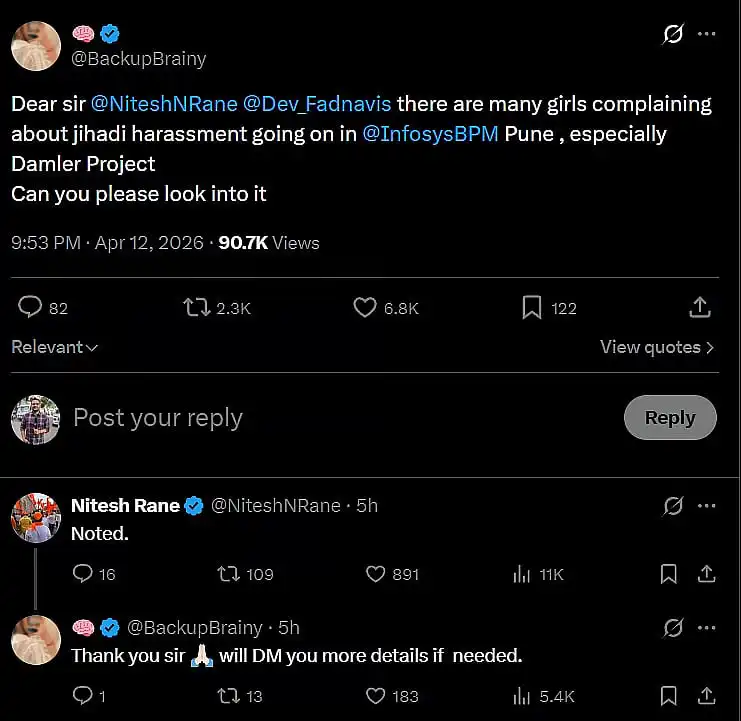View analytics on Nitesh Rane's reply
This screenshot has width=741, height=721.
[x=521, y=574]
